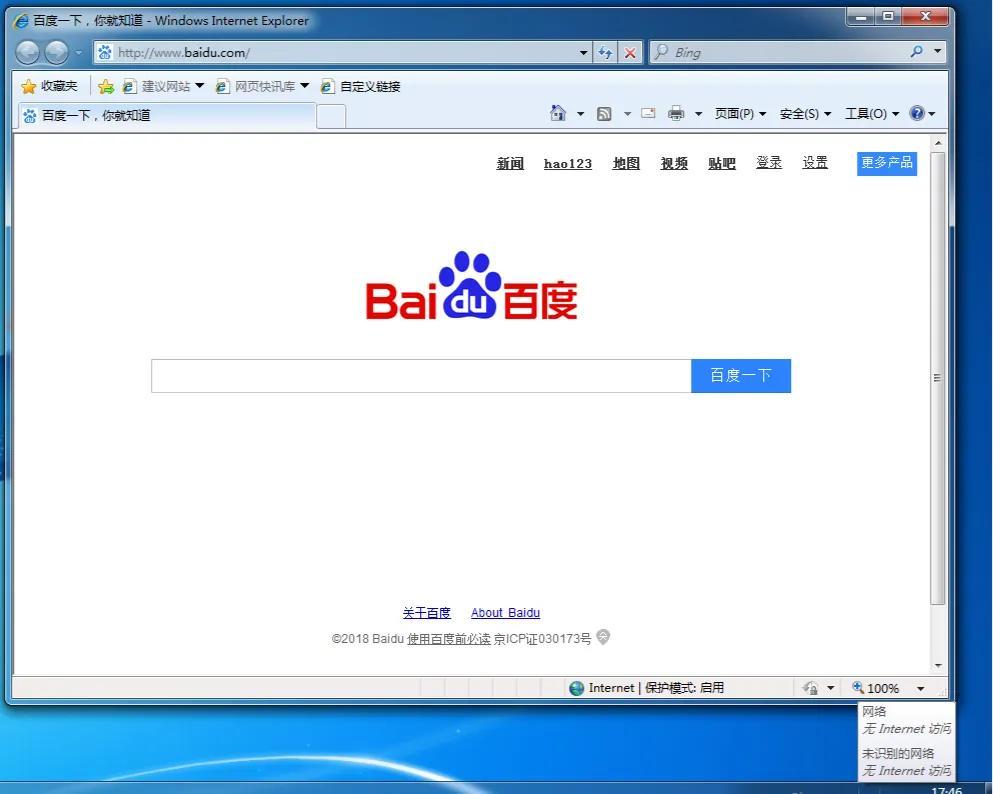Expand the feeds dropdown arrow

coord(627,114)
